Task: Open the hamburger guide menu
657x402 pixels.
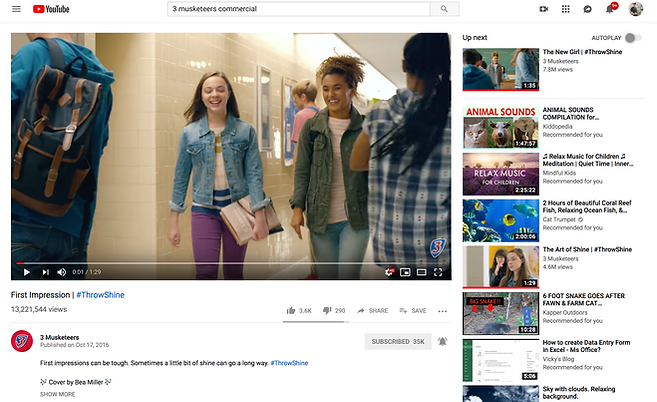Action: (16, 9)
